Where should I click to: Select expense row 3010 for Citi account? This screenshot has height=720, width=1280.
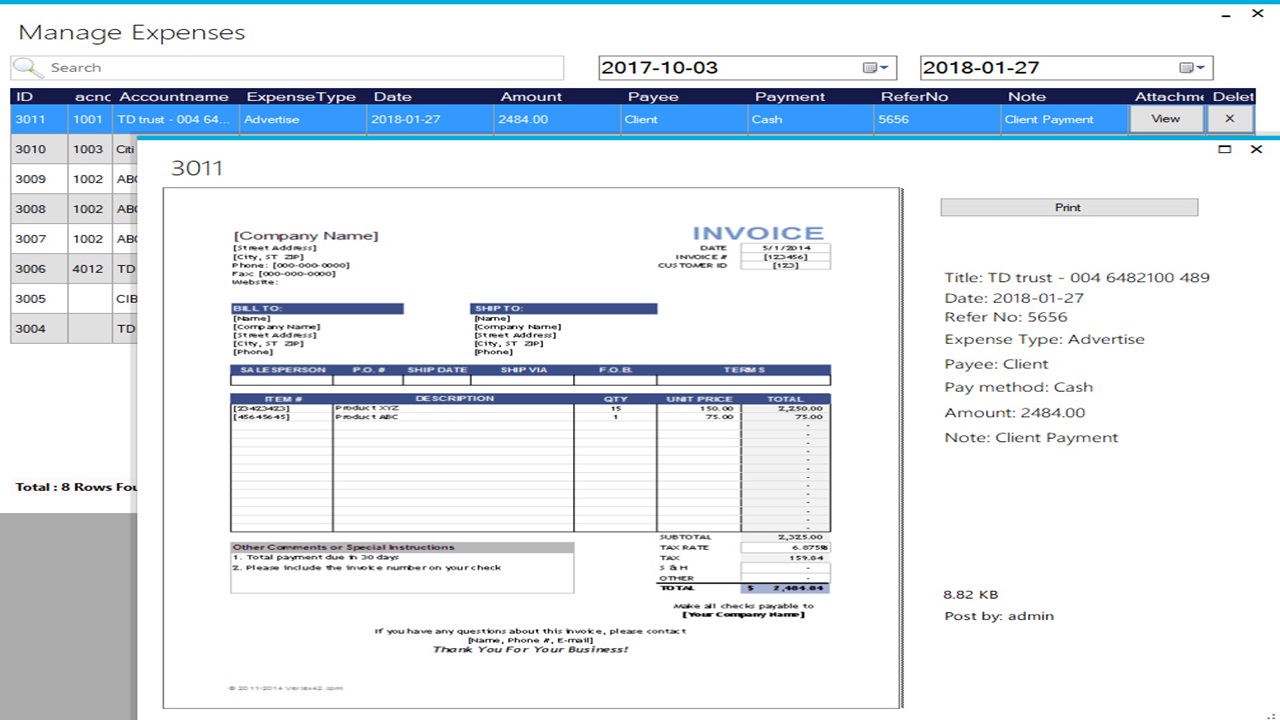pos(70,149)
